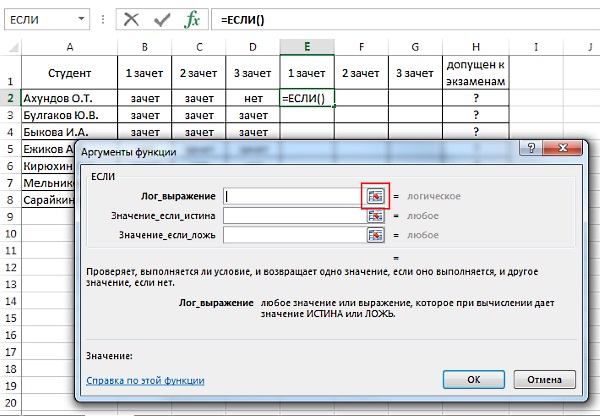Screen dimensions: 600x416
Task: Open the Справка по этой функции link
Action: (x=145, y=380)
